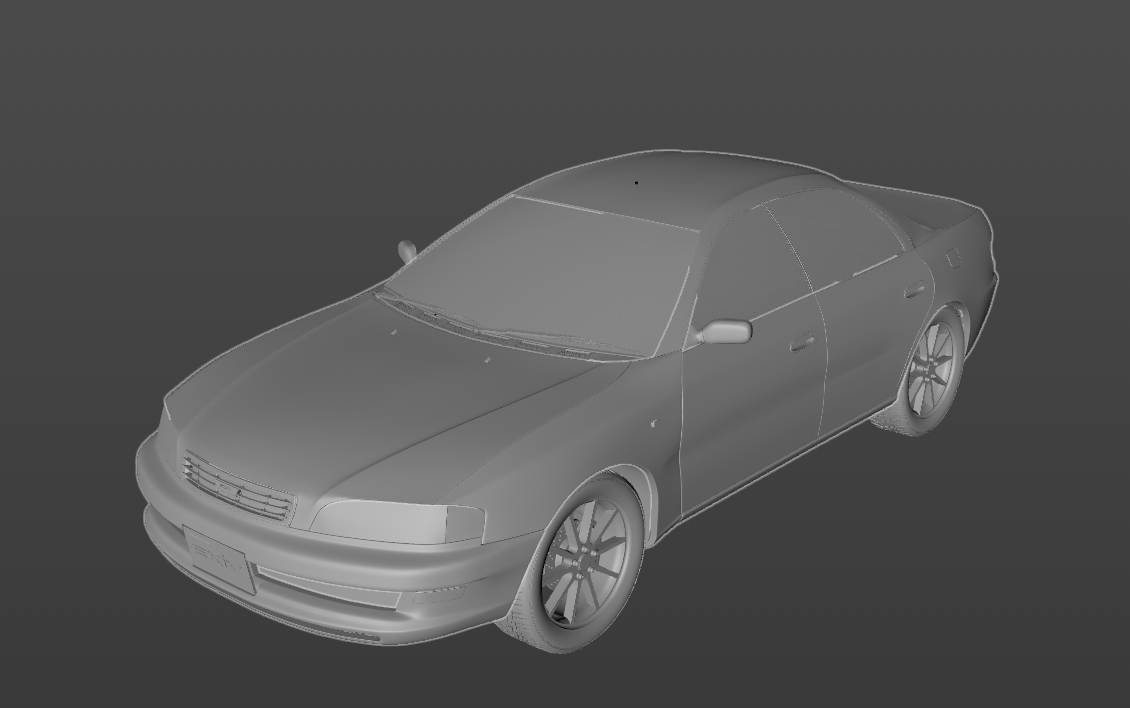Select the near-side door mirror
This screenshot has height=708, width=1130.
pos(724,332)
